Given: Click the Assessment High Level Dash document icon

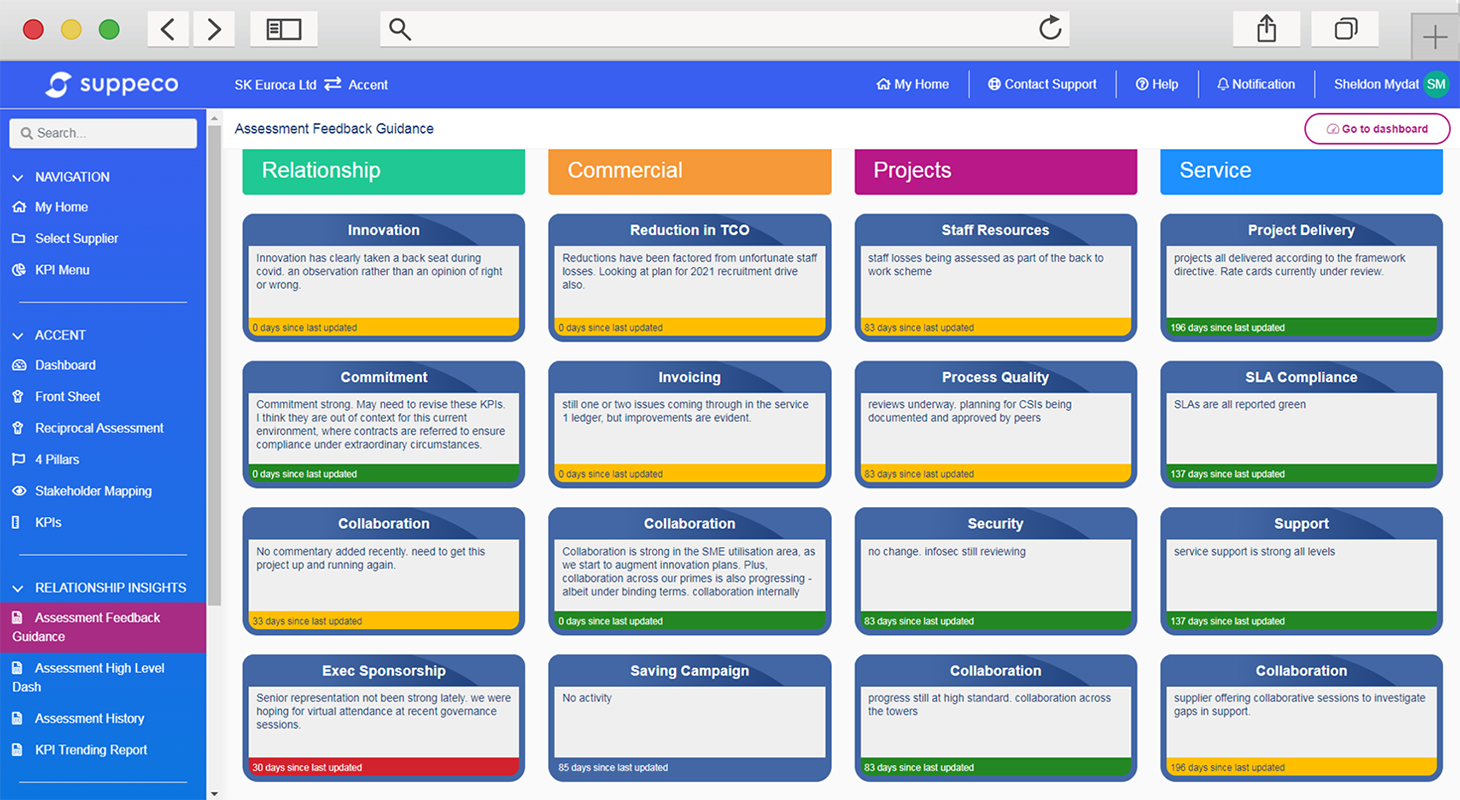Looking at the screenshot, I should [17, 668].
